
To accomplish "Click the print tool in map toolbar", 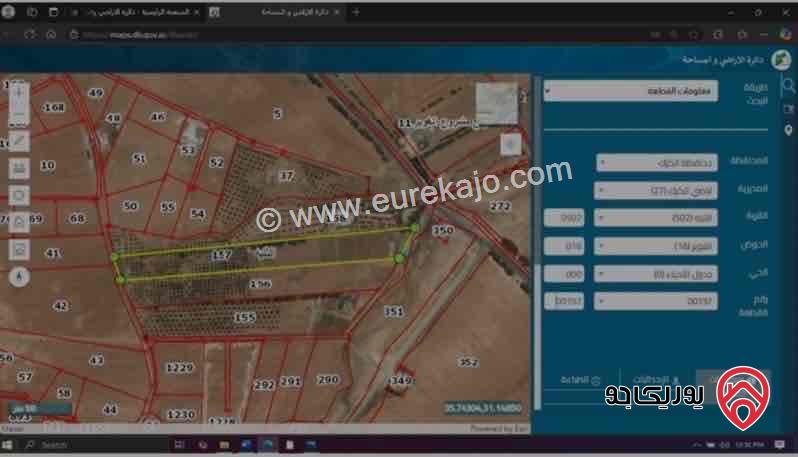I will [x=19, y=168].
